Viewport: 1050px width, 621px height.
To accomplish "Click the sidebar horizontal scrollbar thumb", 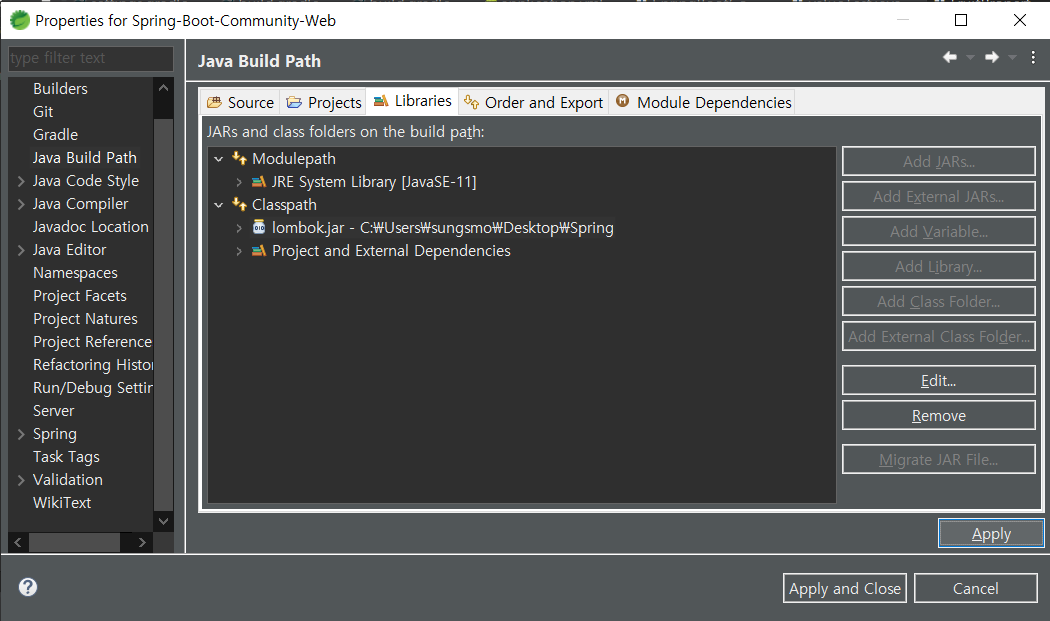I will (x=74, y=543).
